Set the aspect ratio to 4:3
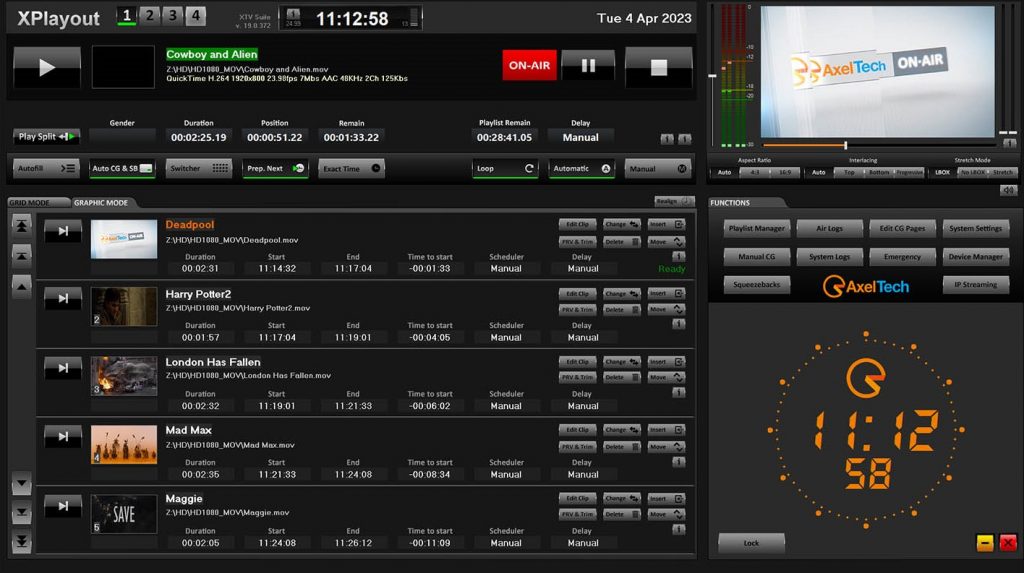Screen dimensions: 1024x573 (x=754, y=172)
